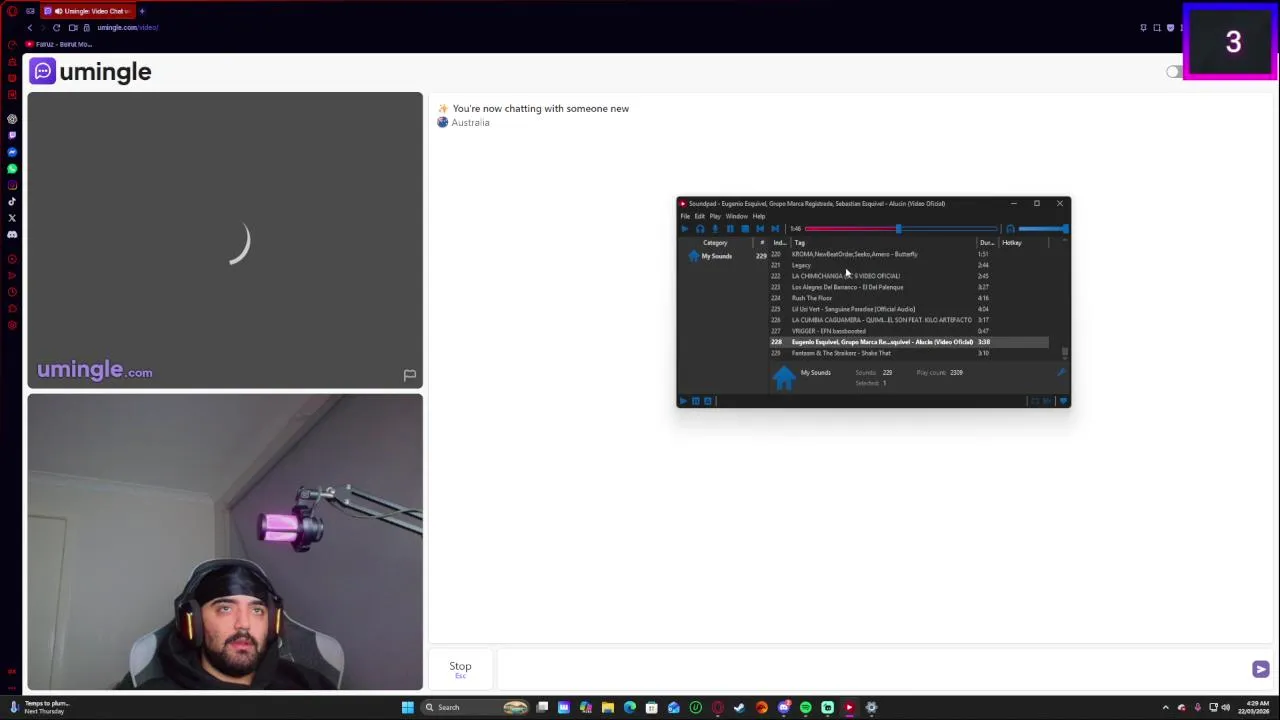This screenshot has width=1280, height=720.
Task: Open WhatsApp from the Opera sidebar
Action: click(x=12, y=168)
